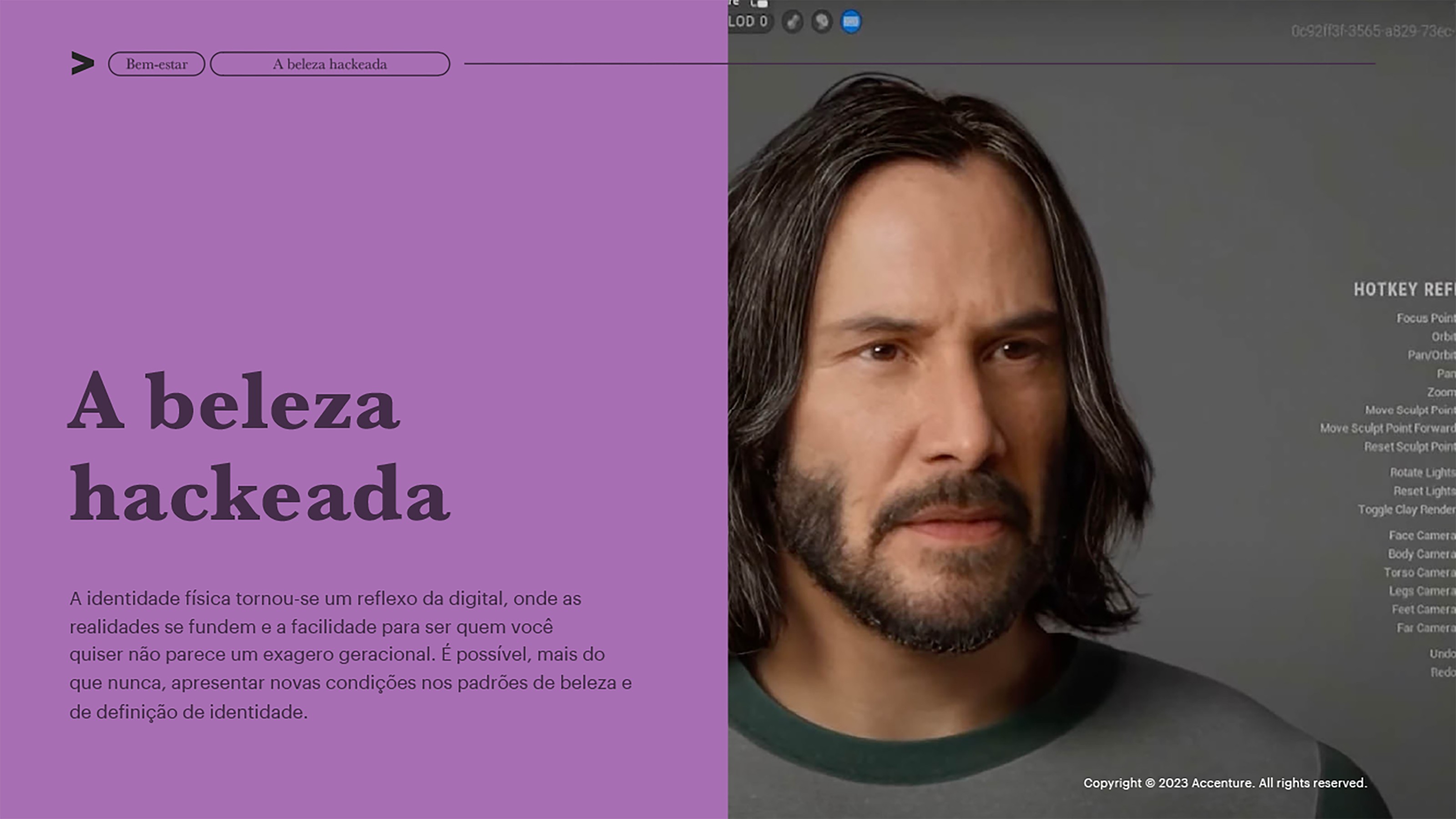This screenshot has width=1456, height=819.
Task: Open the Bem-estar category tag
Action: (x=157, y=64)
